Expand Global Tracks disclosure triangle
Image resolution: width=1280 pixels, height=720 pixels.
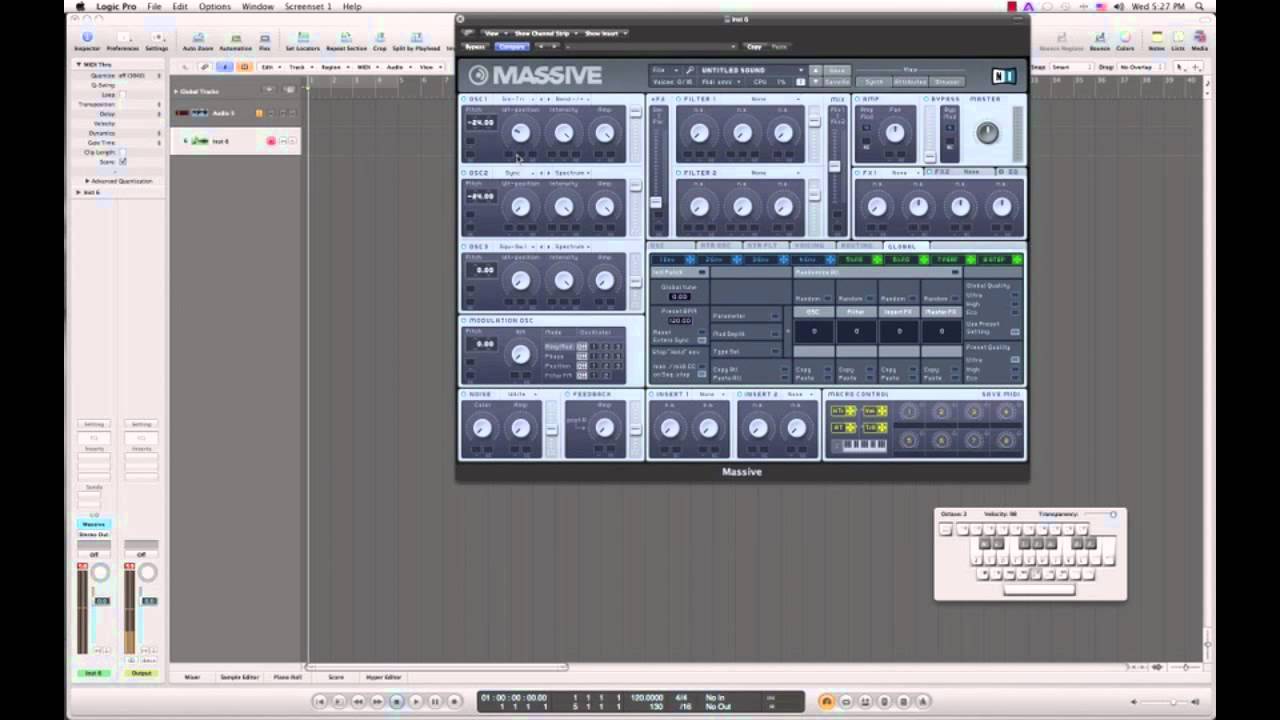(x=176, y=91)
